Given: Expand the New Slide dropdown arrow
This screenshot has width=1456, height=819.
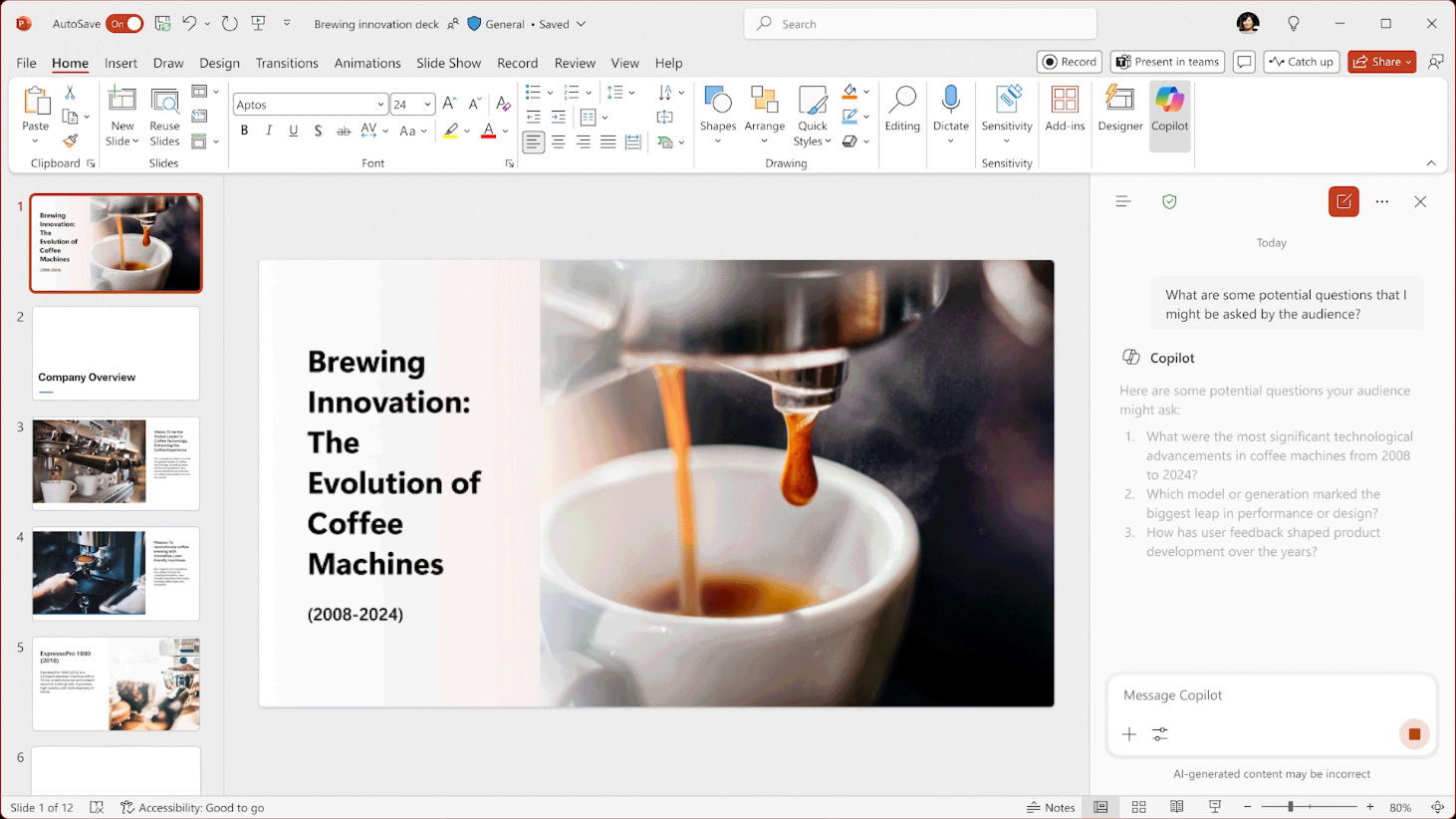Looking at the screenshot, I should (x=135, y=141).
